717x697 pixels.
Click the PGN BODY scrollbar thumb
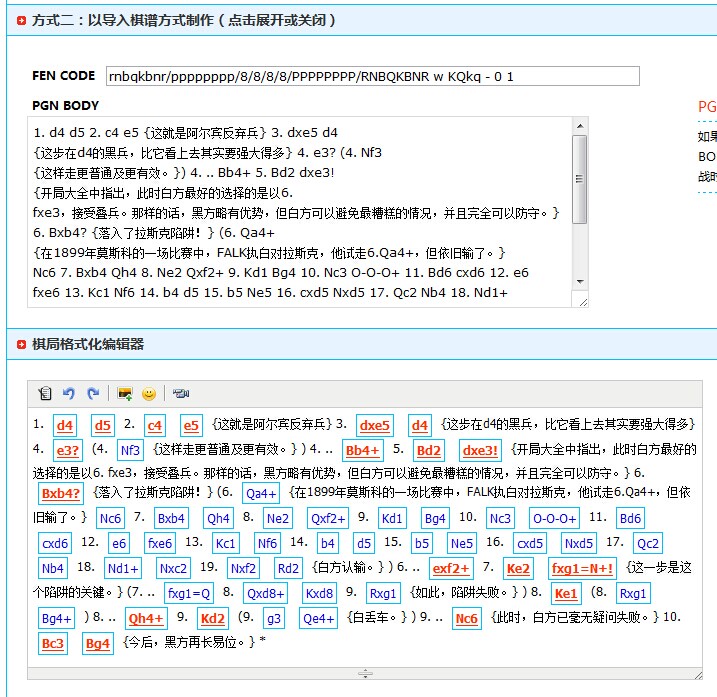580,179
